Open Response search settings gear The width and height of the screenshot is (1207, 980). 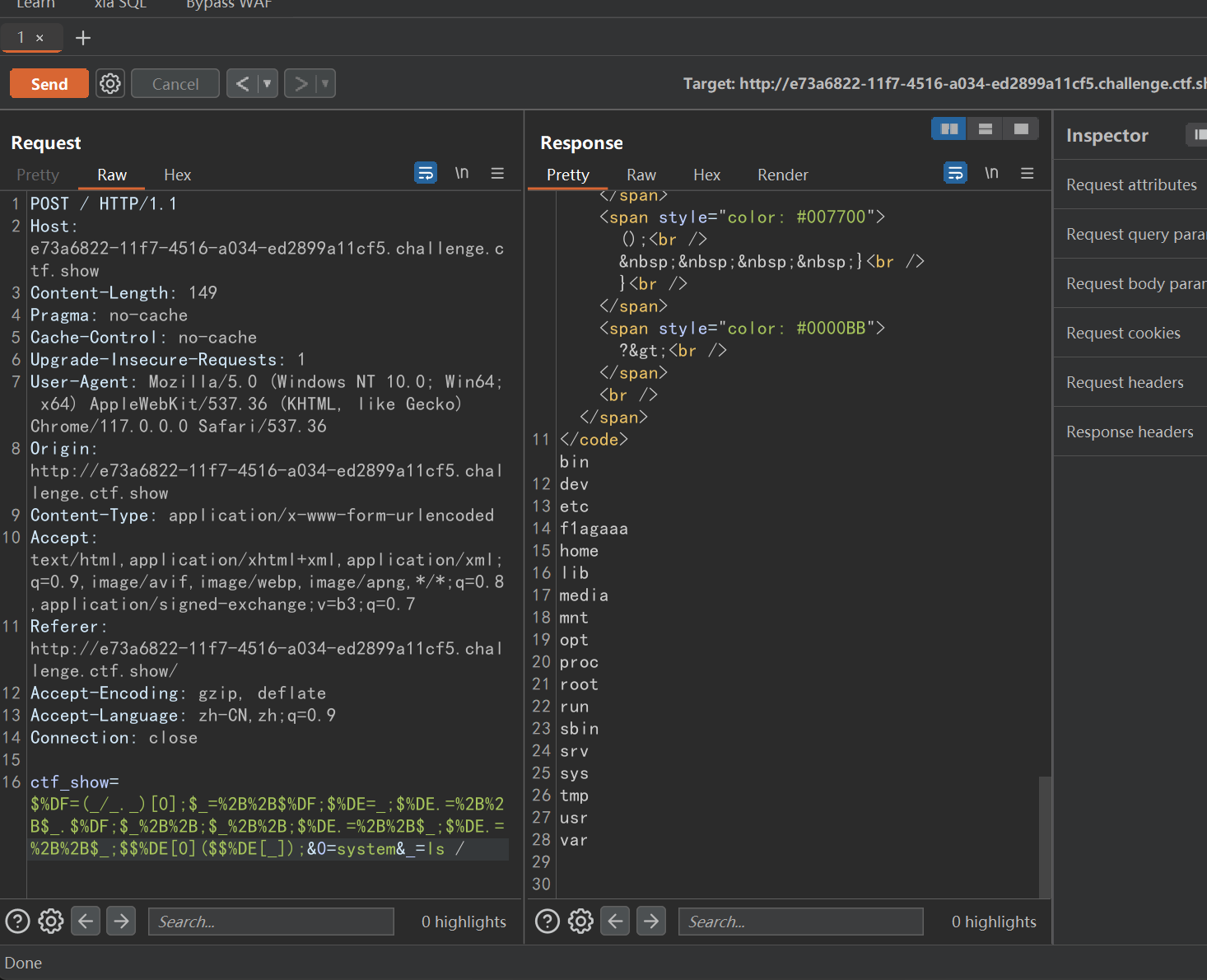pos(580,921)
